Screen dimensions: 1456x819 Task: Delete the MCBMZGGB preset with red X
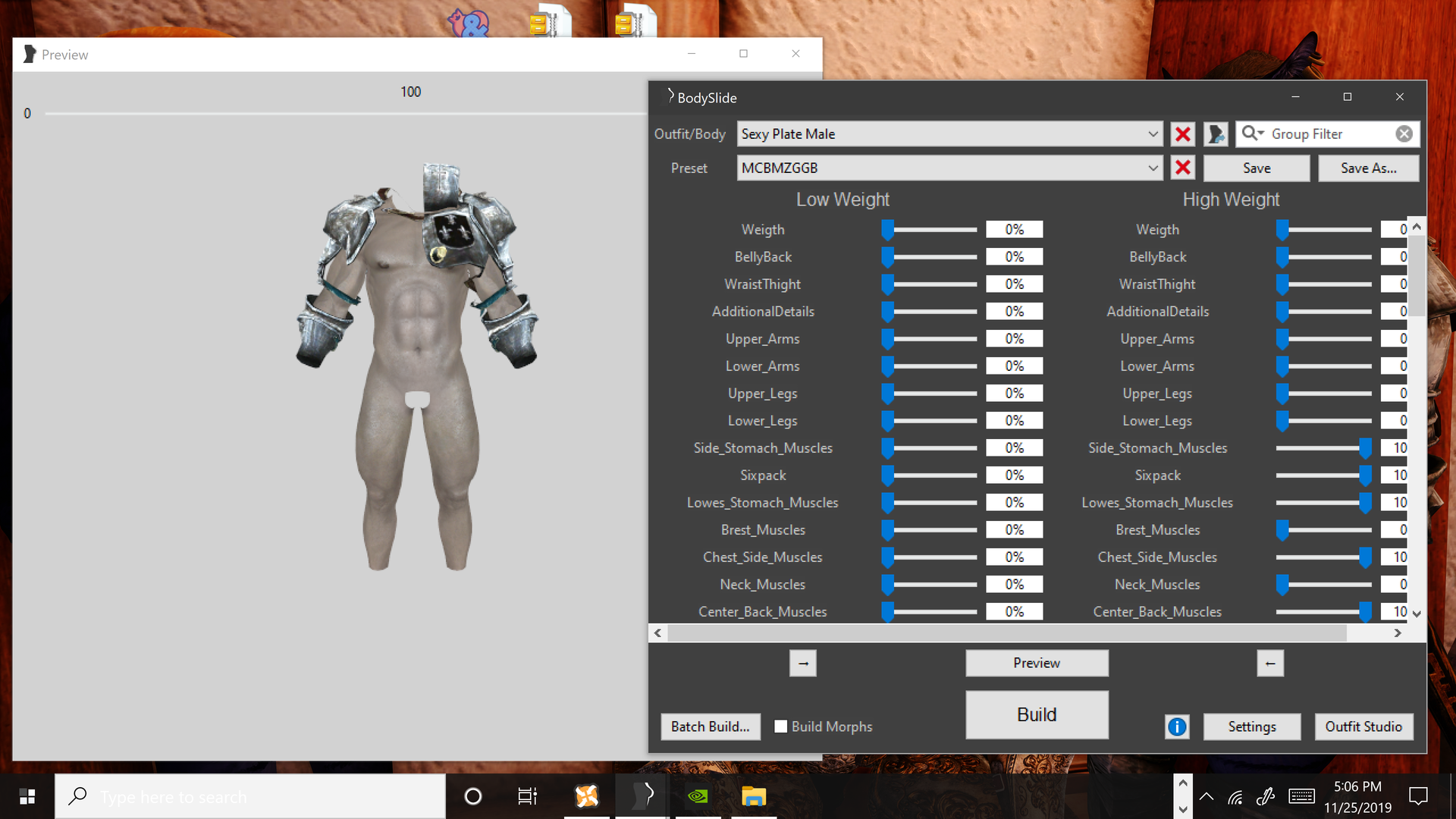coord(1182,168)
